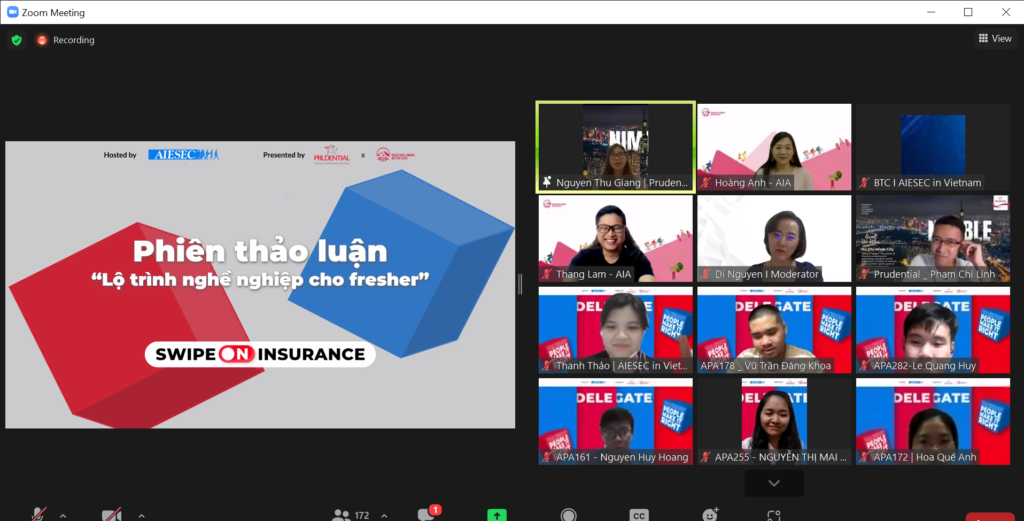Open the Reactions smiley icon

tap(710, 514)
